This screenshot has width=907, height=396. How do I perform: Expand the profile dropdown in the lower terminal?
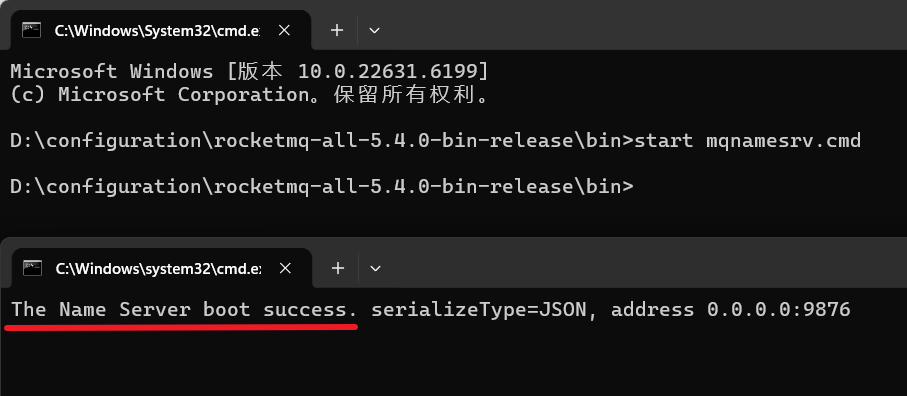click(x=375, y=268)
